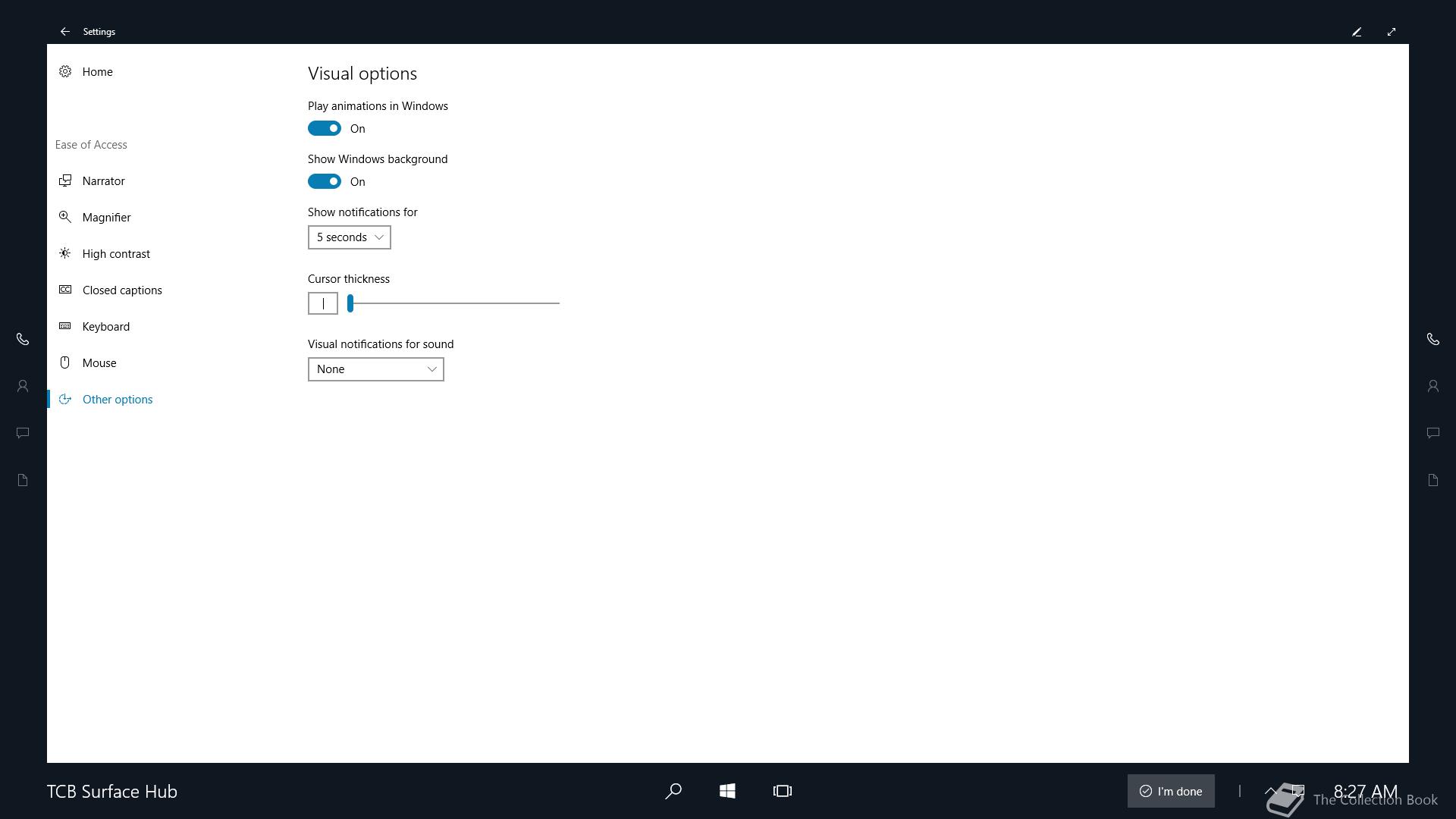Expand the system tray chevron
The height and width of the screenshot is (819, 1456).
[1271, 791]
